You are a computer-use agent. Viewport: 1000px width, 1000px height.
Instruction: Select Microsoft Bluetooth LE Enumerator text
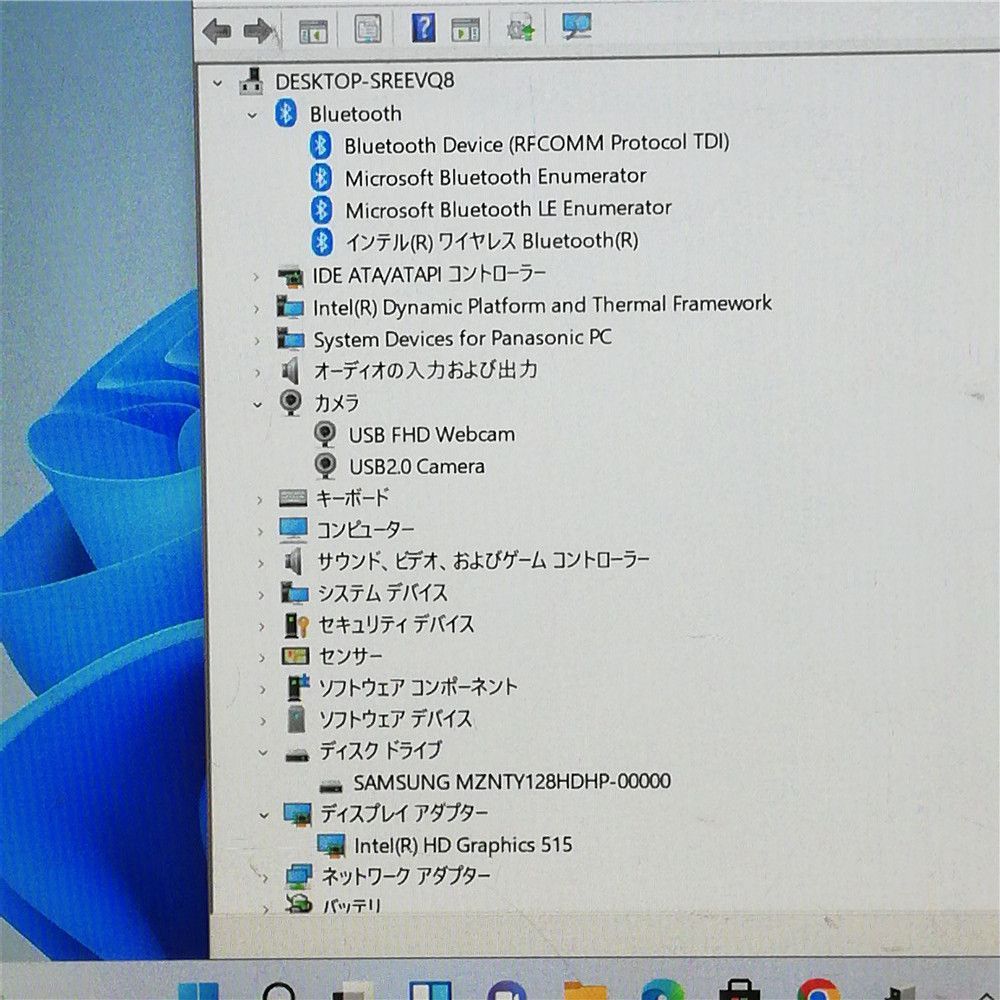(x=508, y=209)
